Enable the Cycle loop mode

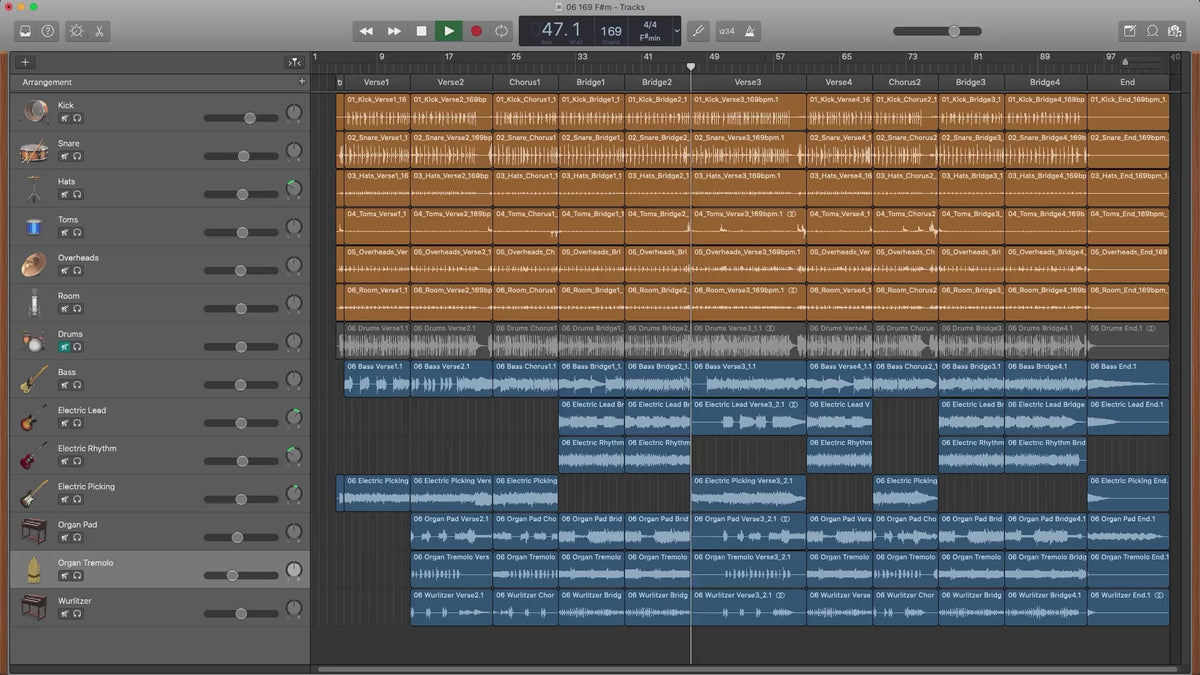click(x=502, y=31)
